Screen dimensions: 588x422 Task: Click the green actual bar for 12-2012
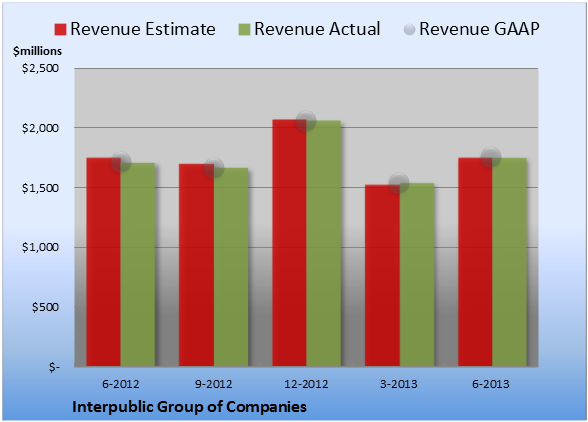coord(324,243)
